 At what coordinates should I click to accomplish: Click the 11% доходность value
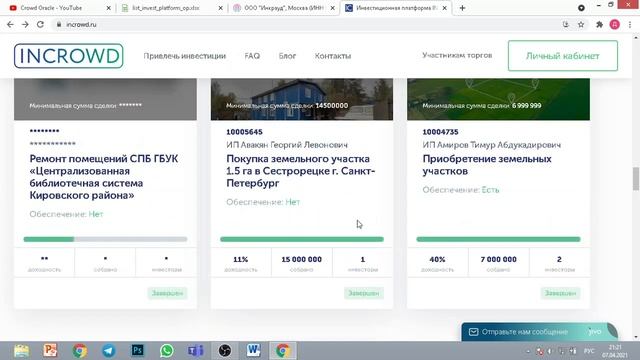pos(241,260)
